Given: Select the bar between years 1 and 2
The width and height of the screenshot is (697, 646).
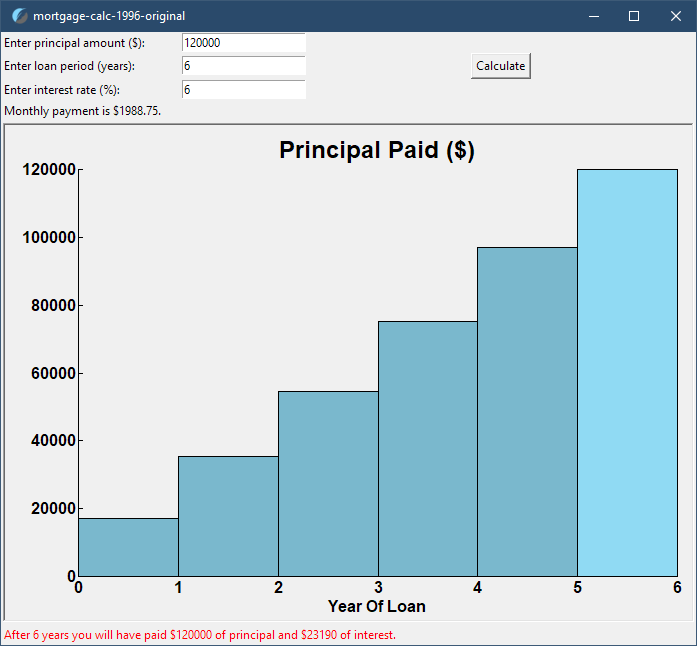Looking at the screenshot, I should (228, 516).
